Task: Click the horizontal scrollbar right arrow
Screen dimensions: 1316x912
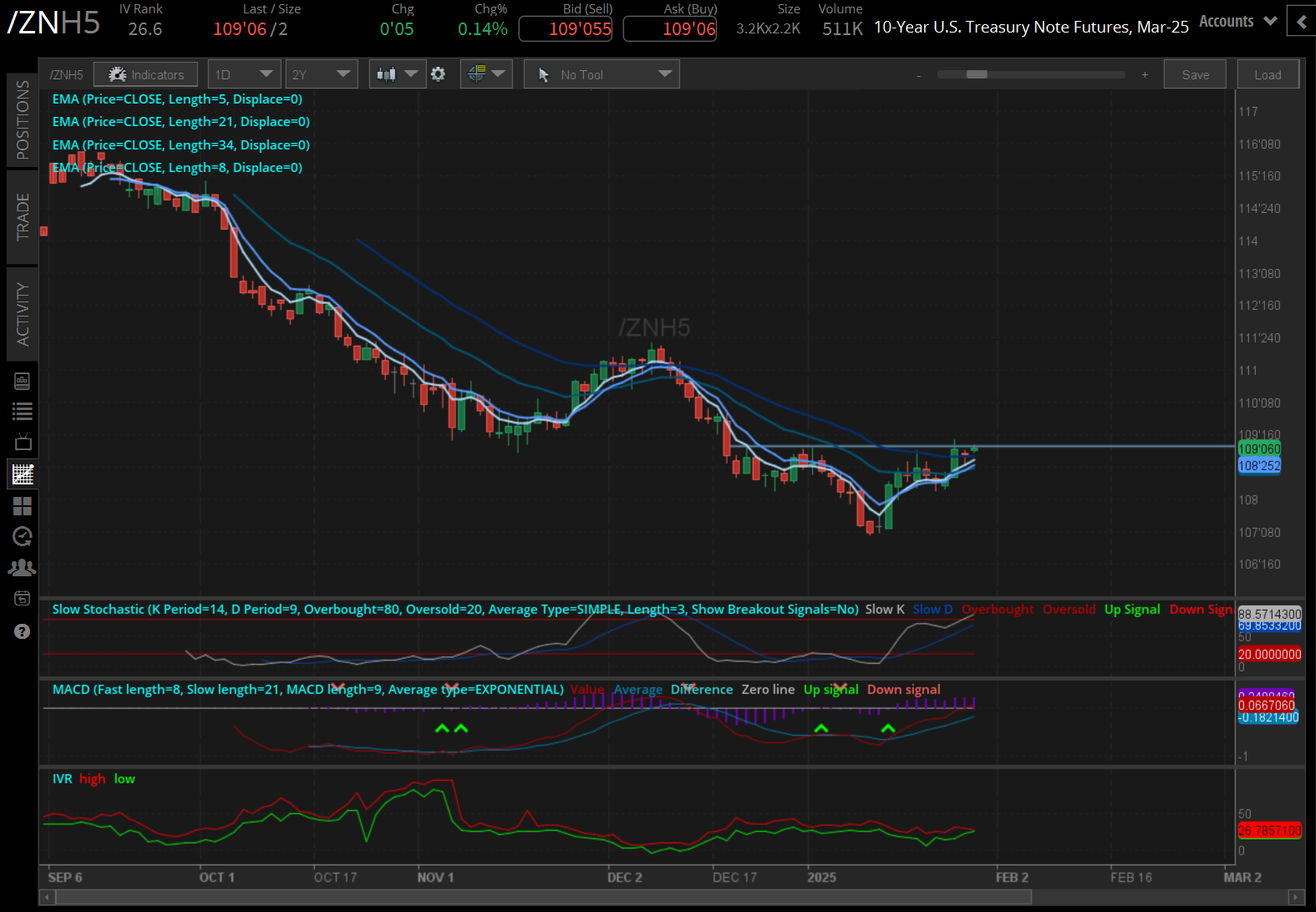Action: click(1297, 897)
